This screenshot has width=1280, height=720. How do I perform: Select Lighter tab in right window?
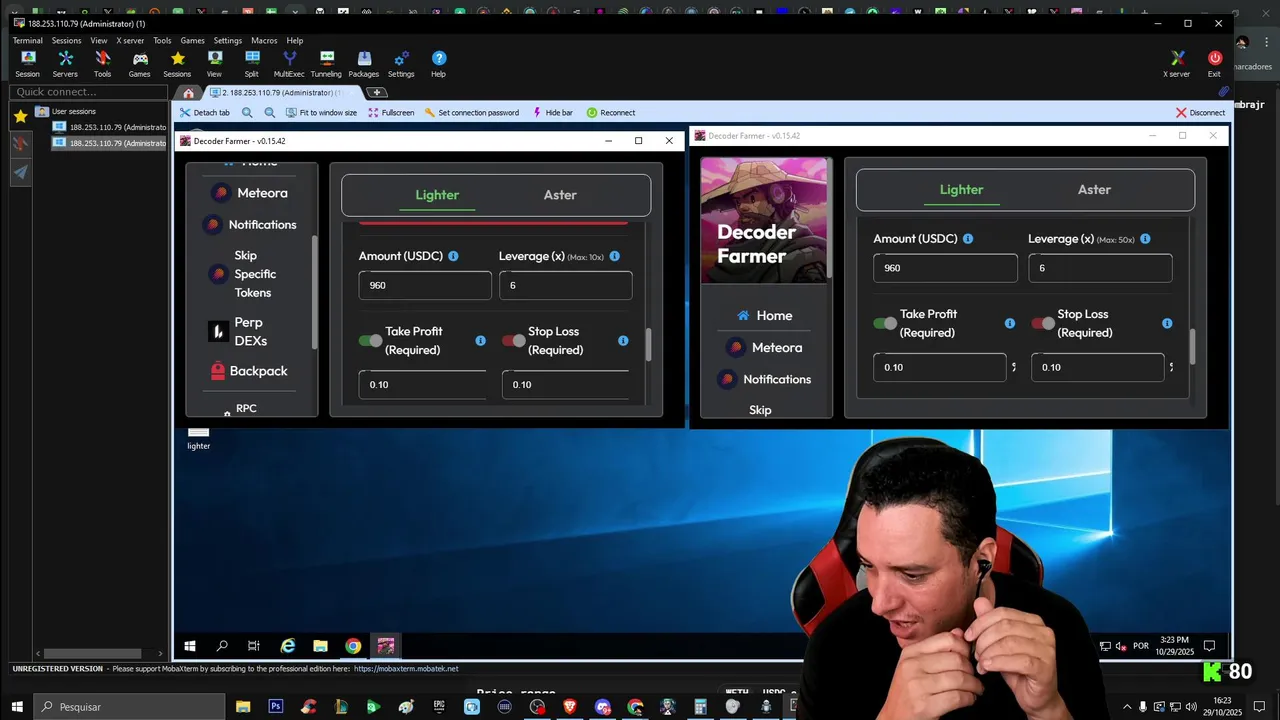pos(961,189)
